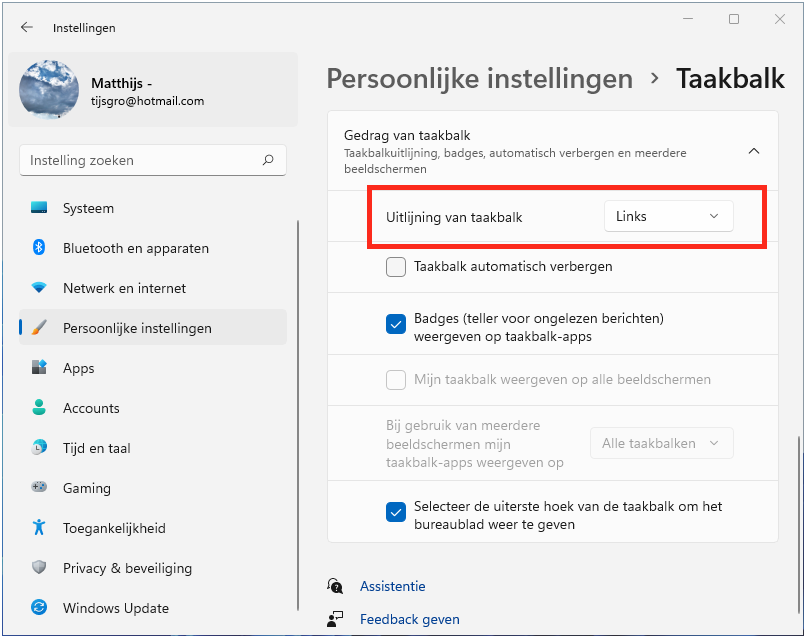Click the Windows Update icon
Screen dimensions: 808x639
[x=39, y=608]
